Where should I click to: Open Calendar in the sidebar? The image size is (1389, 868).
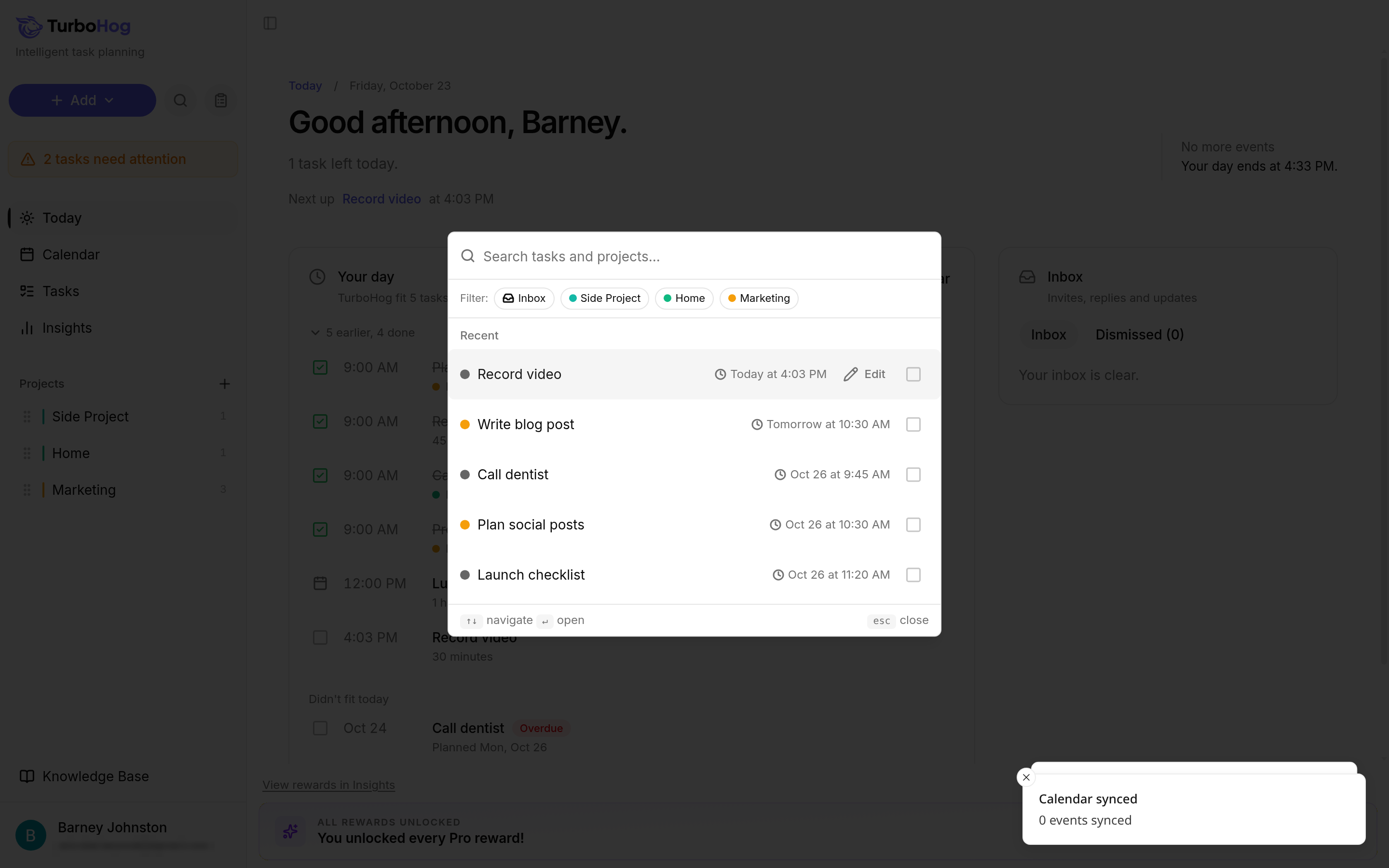coord(123,254)
